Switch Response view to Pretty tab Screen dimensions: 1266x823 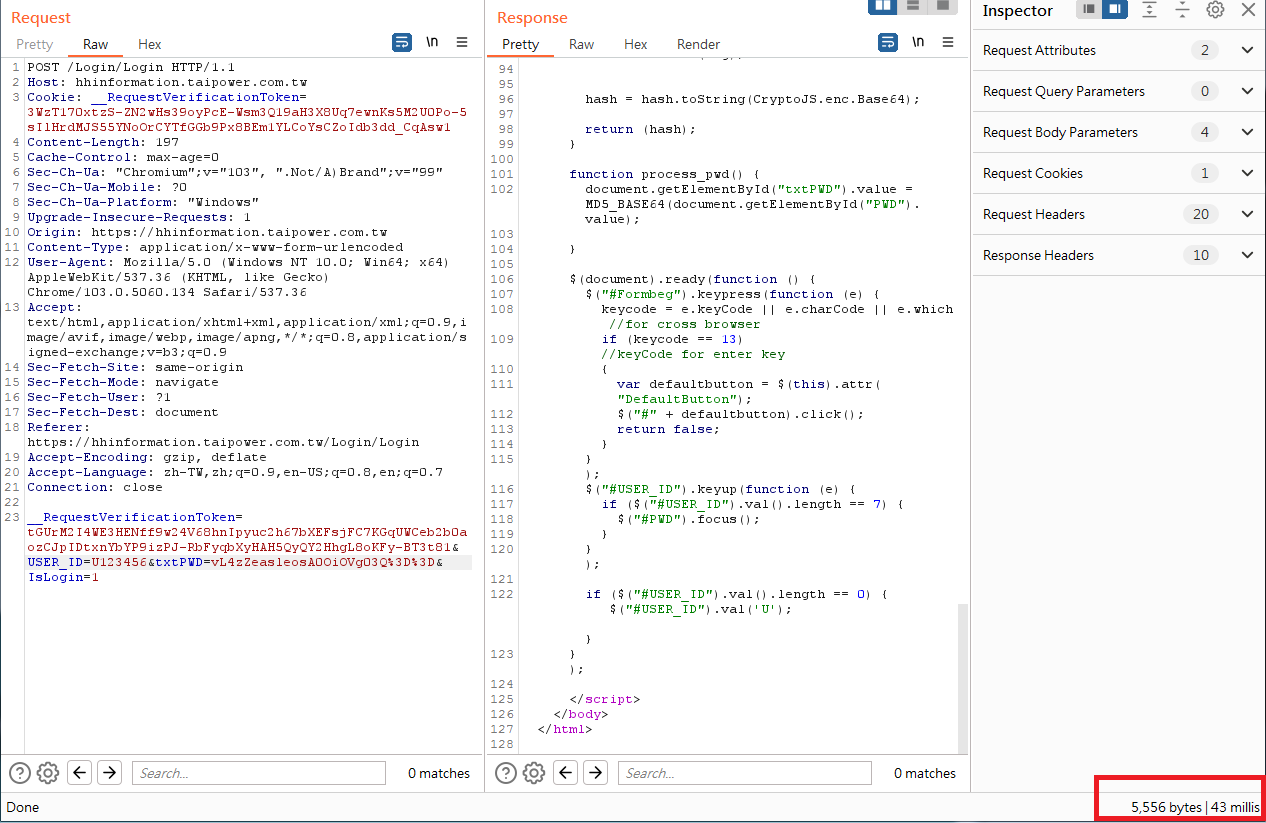[x=520, y=44]
